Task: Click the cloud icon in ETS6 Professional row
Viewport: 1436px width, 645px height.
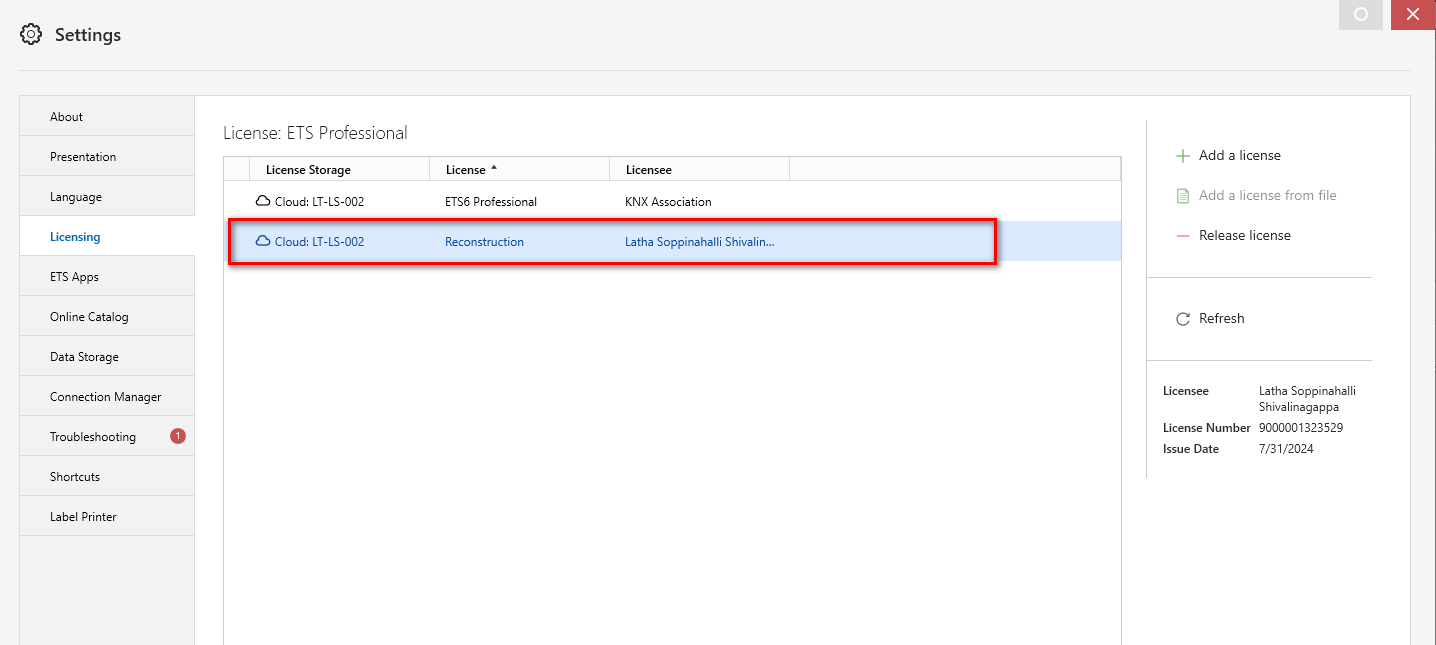Action: coord(263,201)
